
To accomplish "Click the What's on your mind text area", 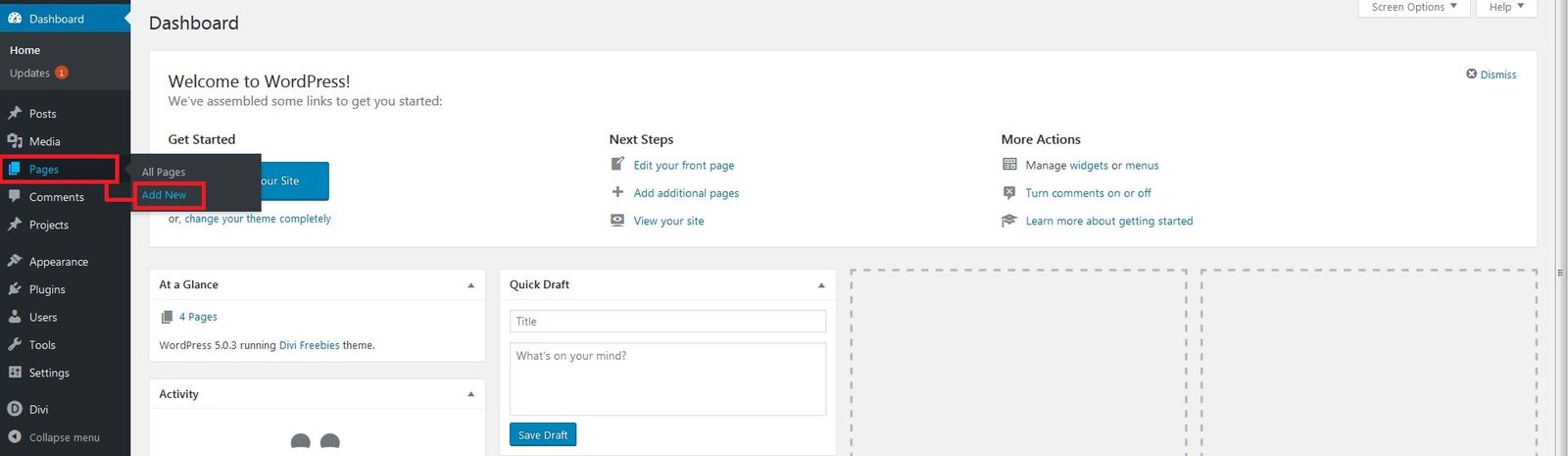I will [667, 379].
